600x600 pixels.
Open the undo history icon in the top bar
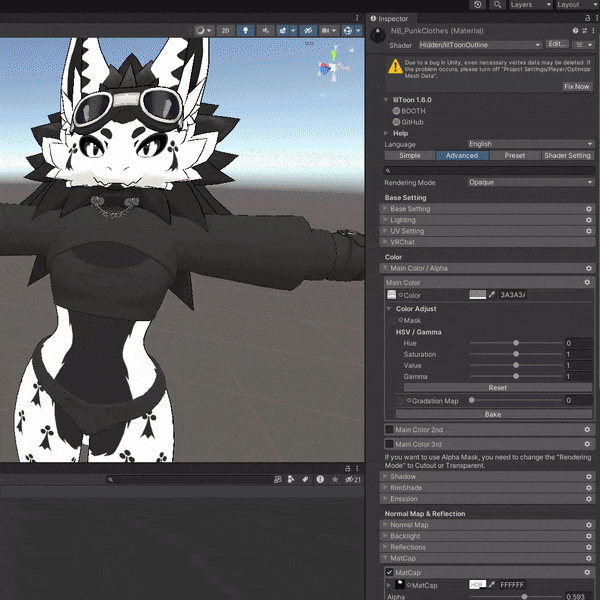click(x=477, y=5)
